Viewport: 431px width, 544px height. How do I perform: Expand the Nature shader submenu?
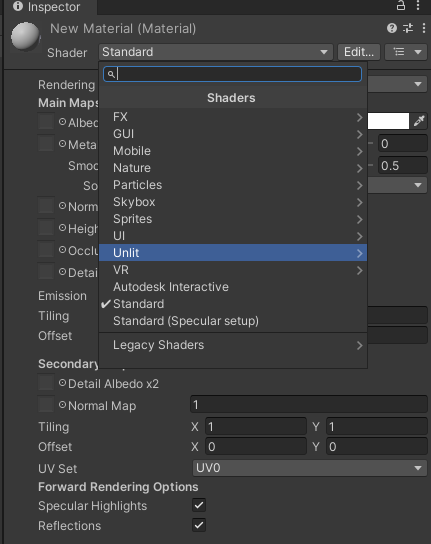click(x=233, y=168)
